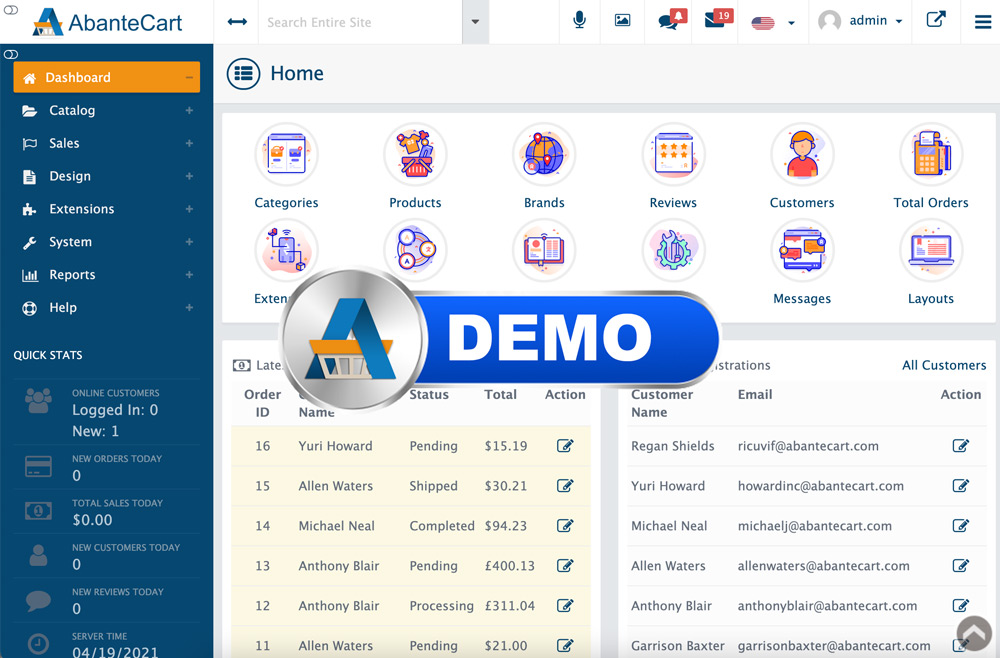This screenshot has height=658, width=1000.
Task: Edit customer Regan Shields
Action: [961, 446]
